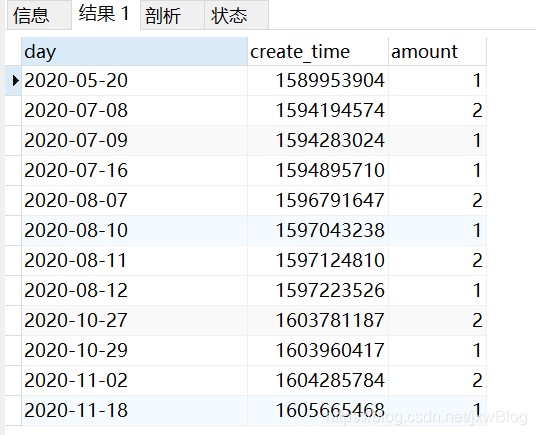536x435 pixels.
Task: Select the day cell 2020-08-11
Action: pos(134,260)
